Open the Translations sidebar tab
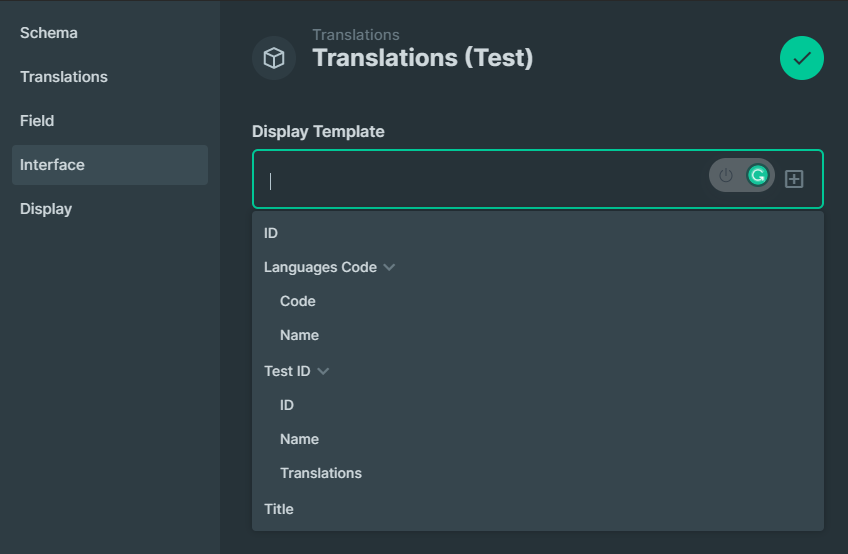This screenshot has height=554, width=848. (x=64, y=77)
